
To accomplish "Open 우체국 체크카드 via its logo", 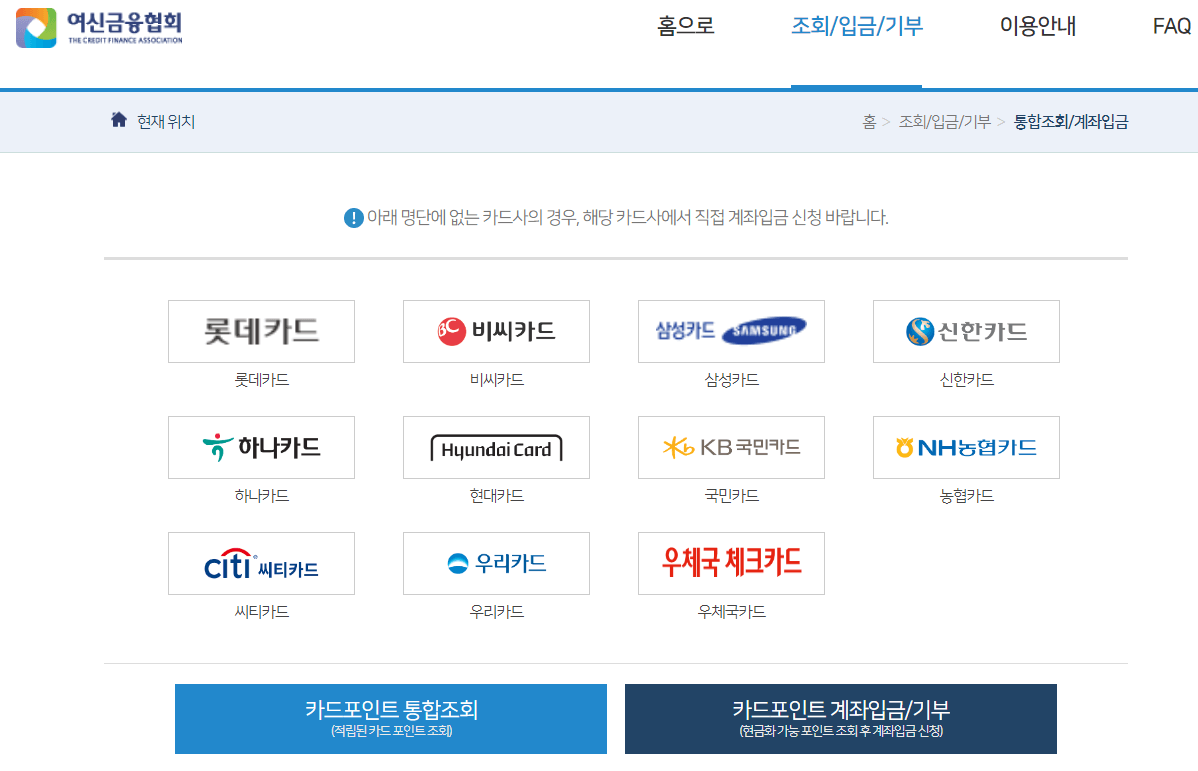I will point(731,563).
